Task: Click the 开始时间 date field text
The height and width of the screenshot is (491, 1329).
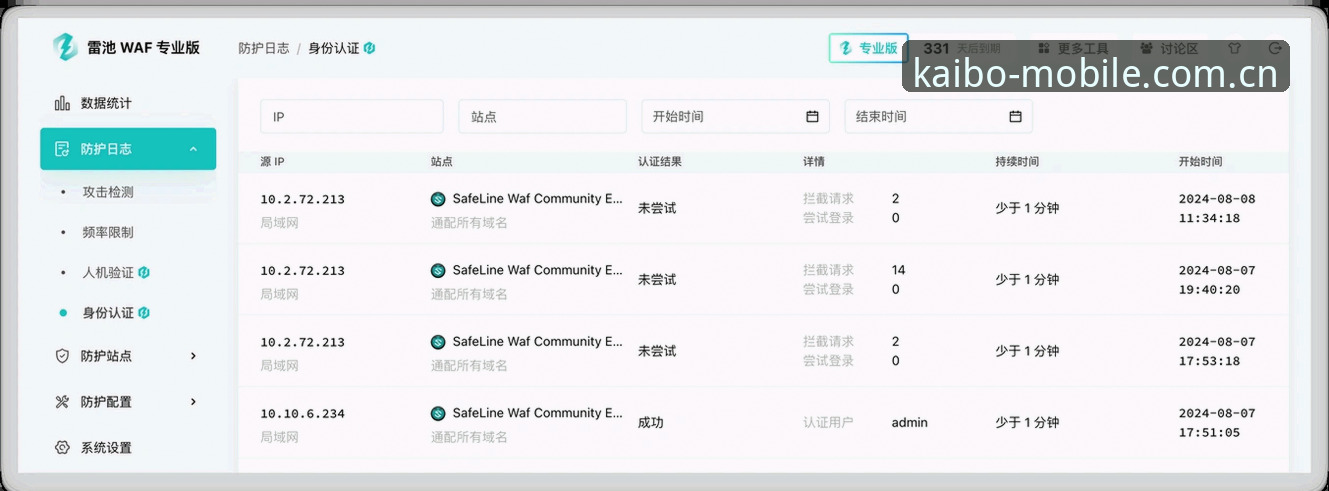Action: click(678, 117)
